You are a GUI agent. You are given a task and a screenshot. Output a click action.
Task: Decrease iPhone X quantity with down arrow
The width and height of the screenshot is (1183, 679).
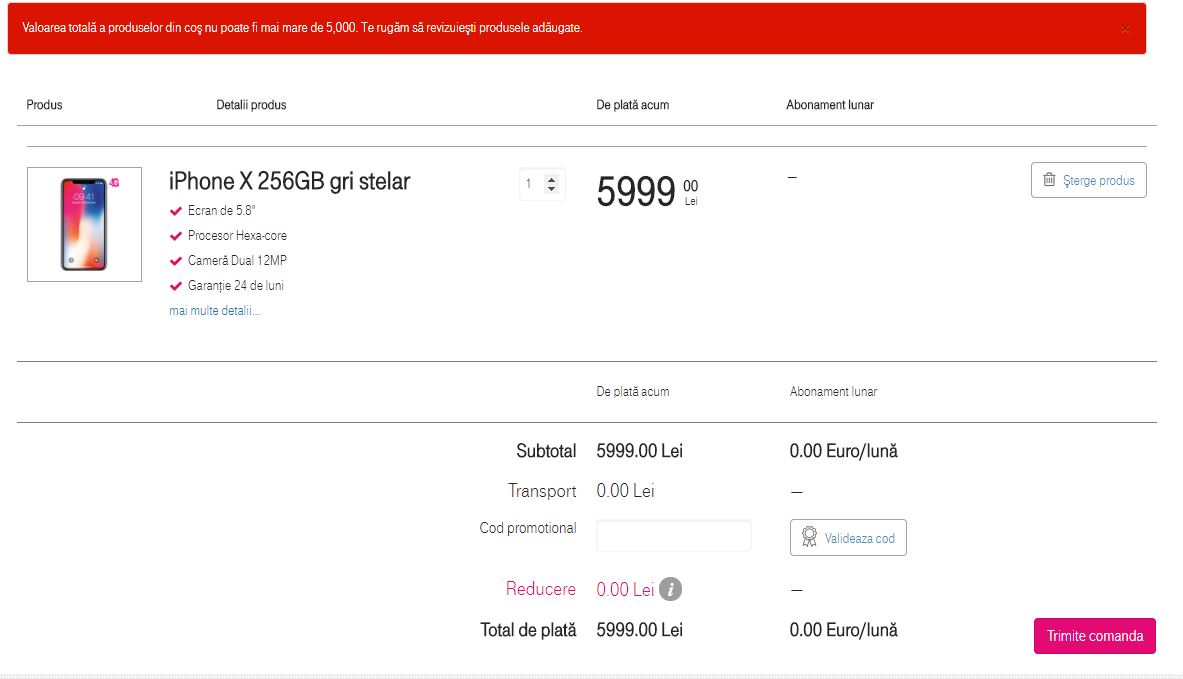coord(552,189)
